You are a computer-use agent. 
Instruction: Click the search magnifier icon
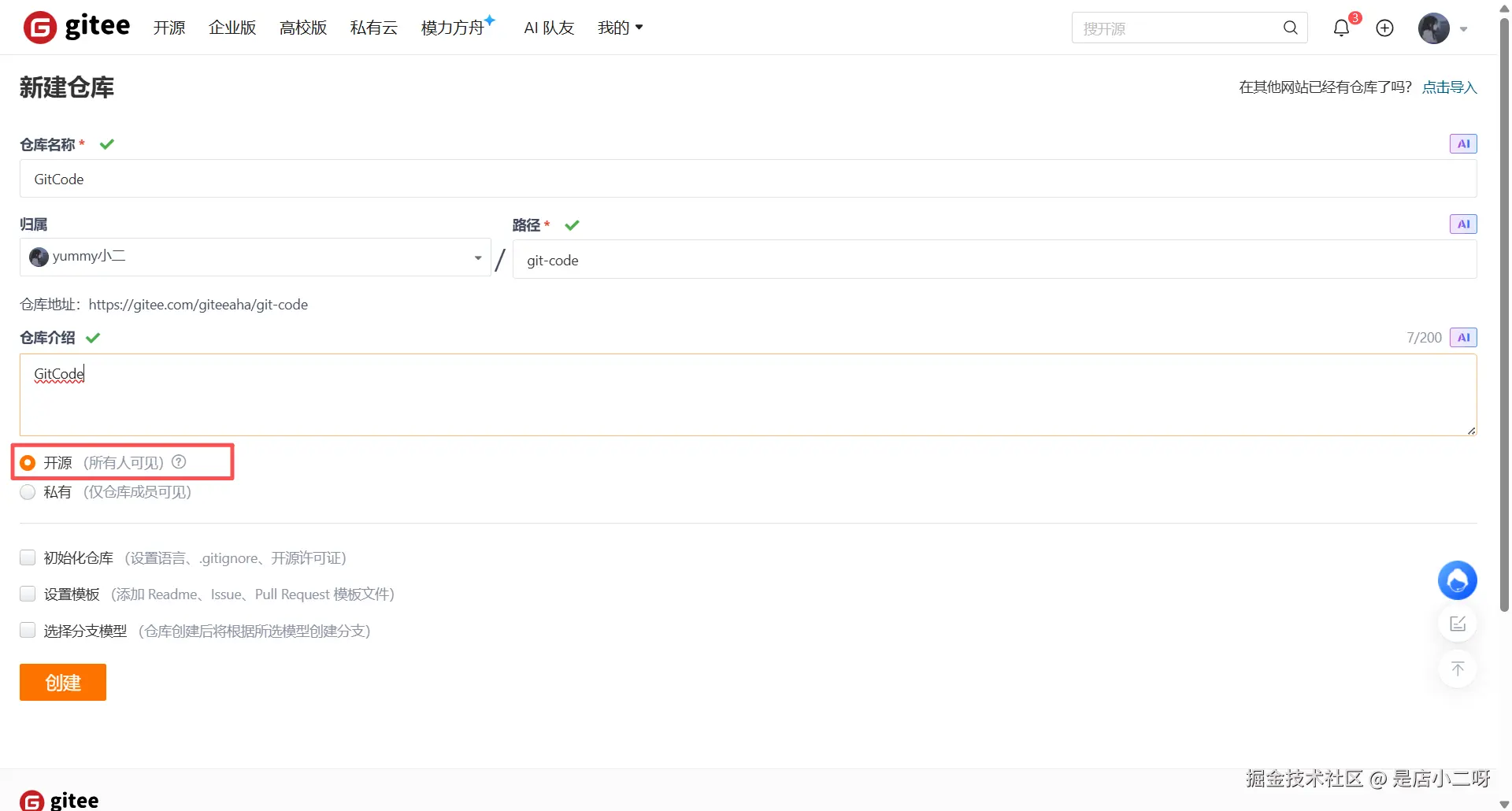[x=1290, y=28]
